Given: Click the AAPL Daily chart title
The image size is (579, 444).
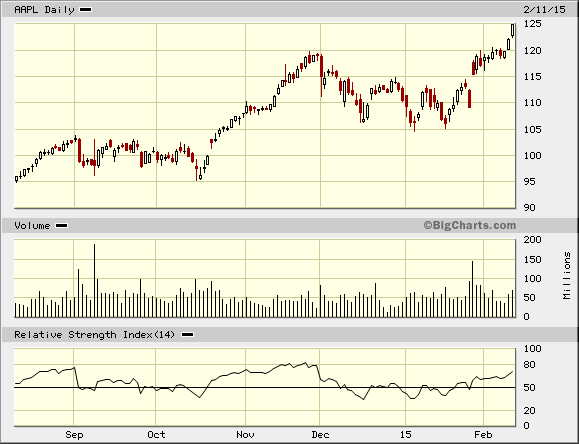Looking at the screenshot, I should tap(44, 10).
